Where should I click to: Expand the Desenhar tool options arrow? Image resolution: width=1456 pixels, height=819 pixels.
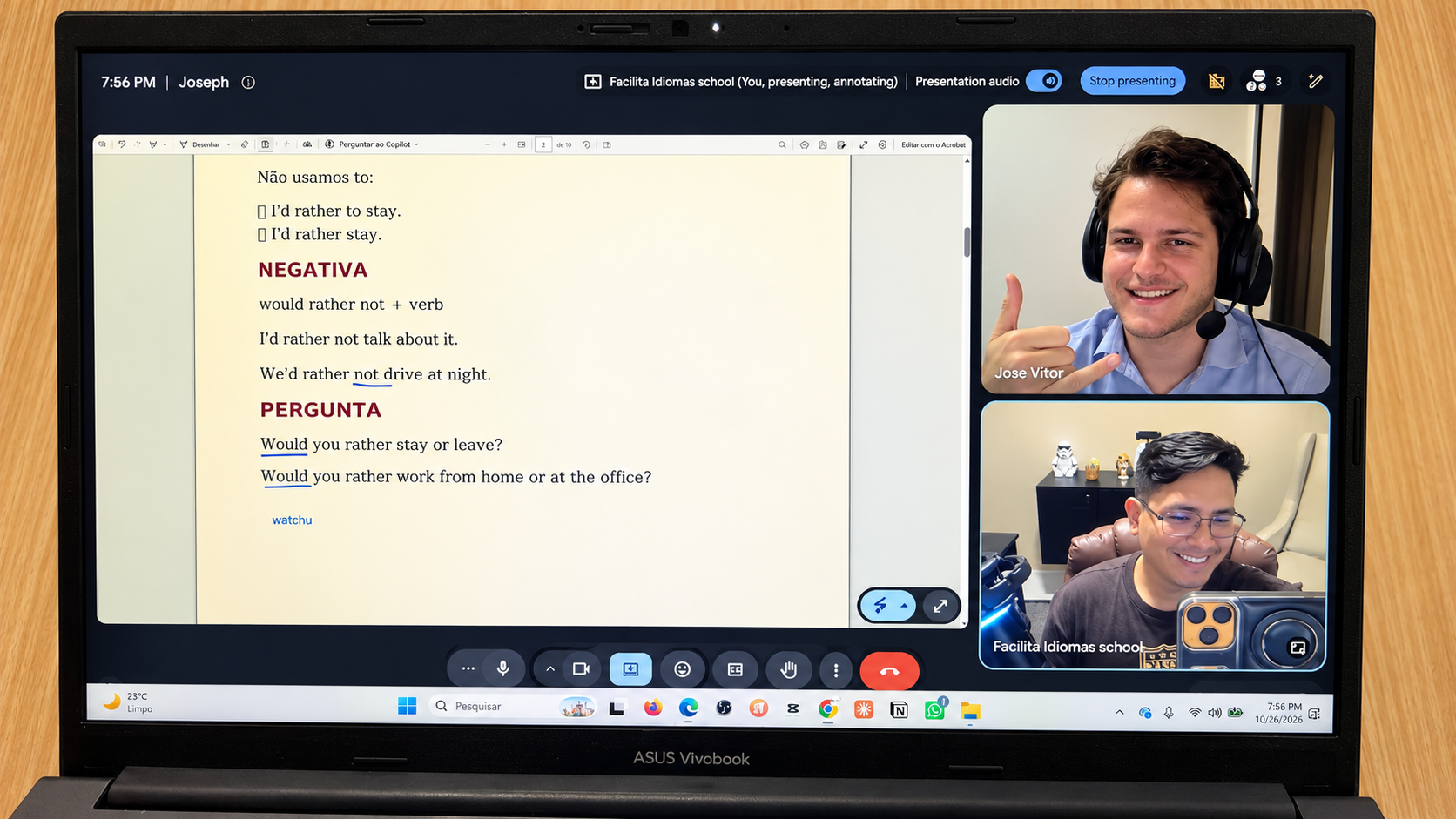pyautogui.click(x=228, y=144)
